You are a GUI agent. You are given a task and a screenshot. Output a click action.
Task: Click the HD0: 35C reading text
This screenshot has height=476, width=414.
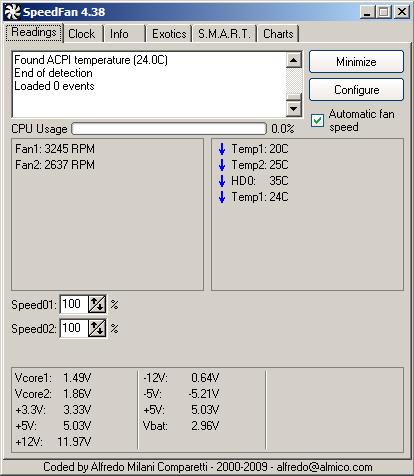pyautogui.click(x=260, y=181)
